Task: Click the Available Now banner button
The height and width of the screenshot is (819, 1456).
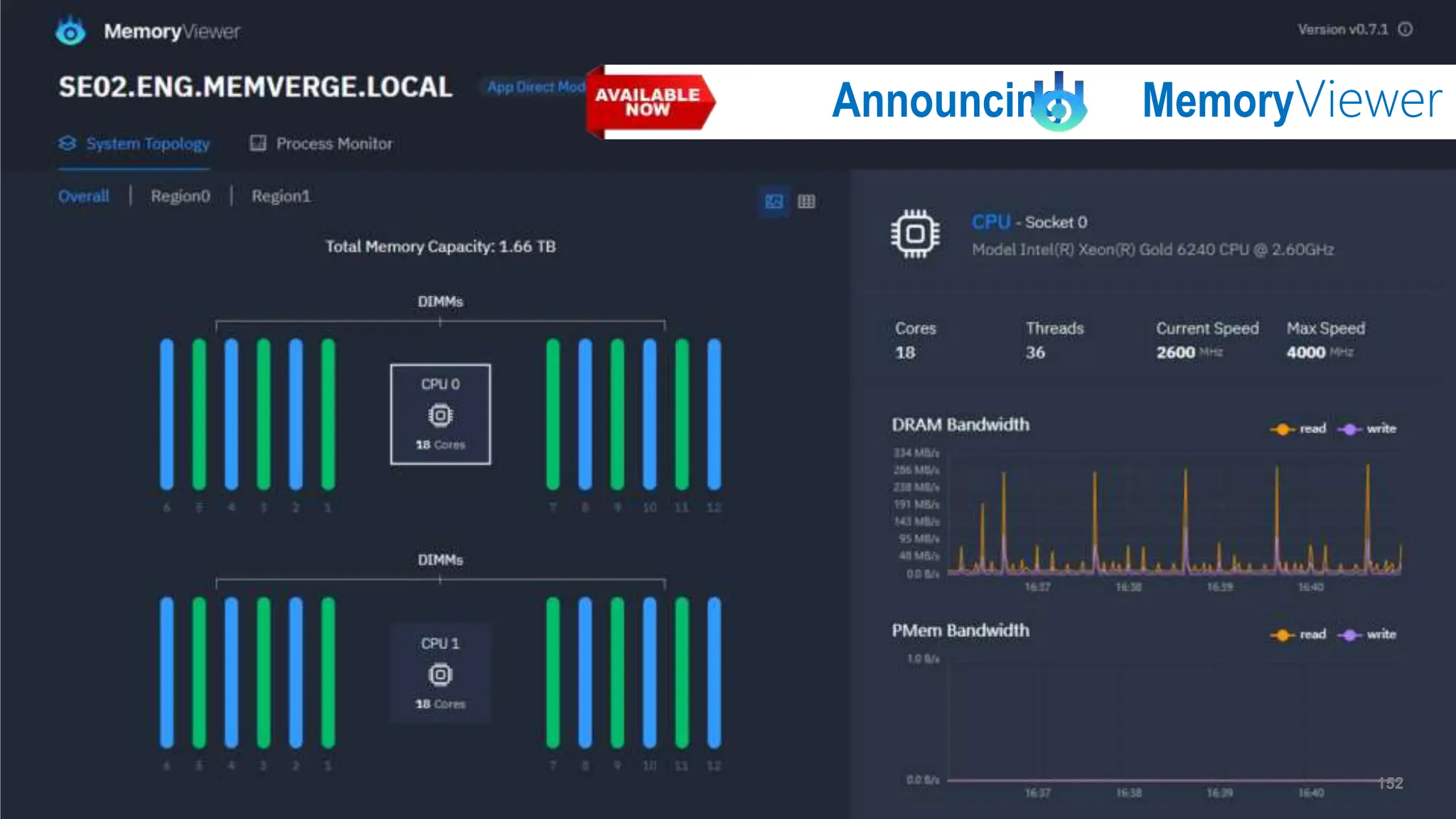Action: point(648,102)
